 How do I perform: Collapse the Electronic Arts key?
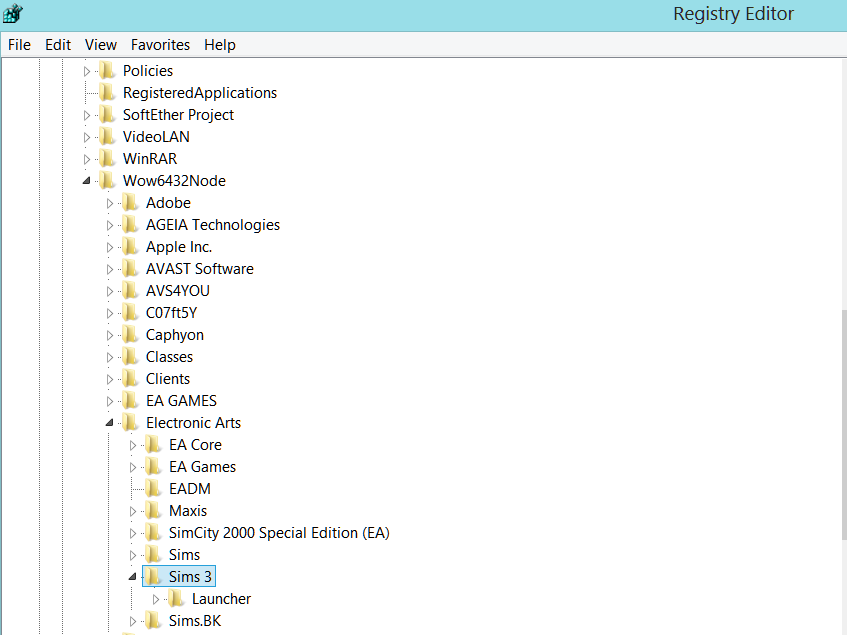[x=109, y=423]
